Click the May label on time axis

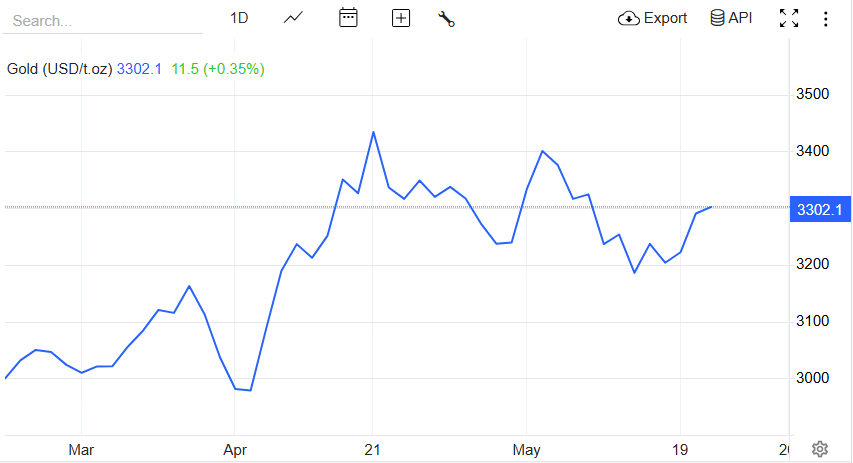click(526, 450)
